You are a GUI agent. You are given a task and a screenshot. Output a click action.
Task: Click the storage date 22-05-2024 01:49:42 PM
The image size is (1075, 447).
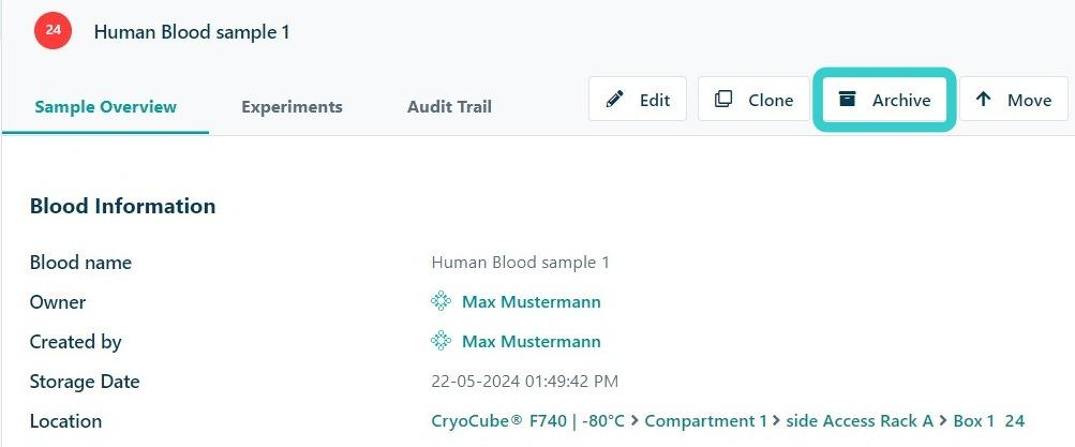pos(524,381)
